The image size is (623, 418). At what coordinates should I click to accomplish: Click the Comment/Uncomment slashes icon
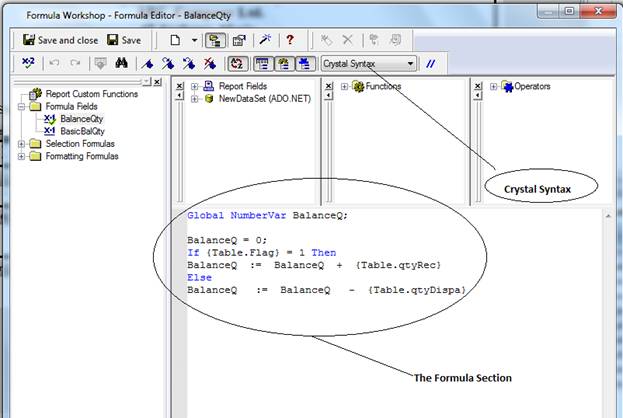click(x=431, y=64)
